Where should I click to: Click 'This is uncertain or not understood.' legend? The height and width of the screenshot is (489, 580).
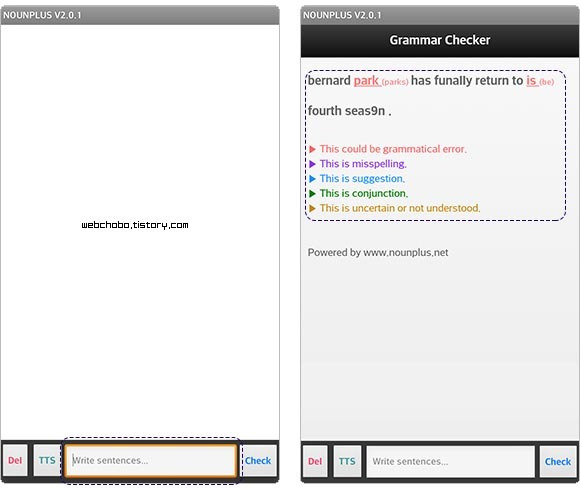[x=400, y=208]
